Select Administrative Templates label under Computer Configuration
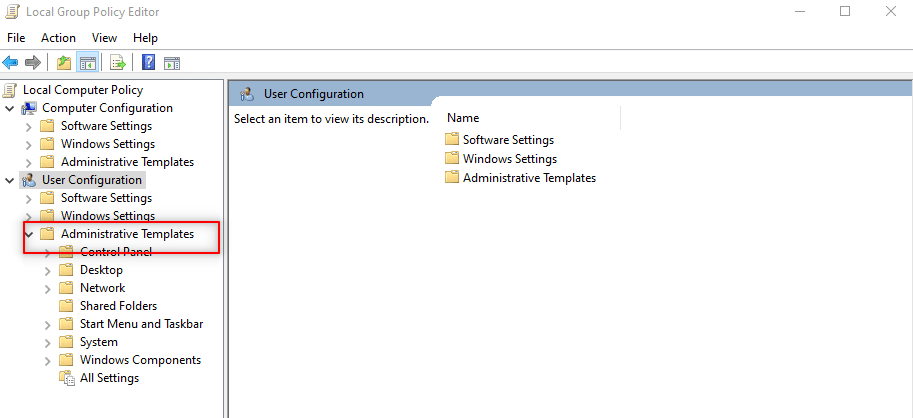 [x=127, y=162]
